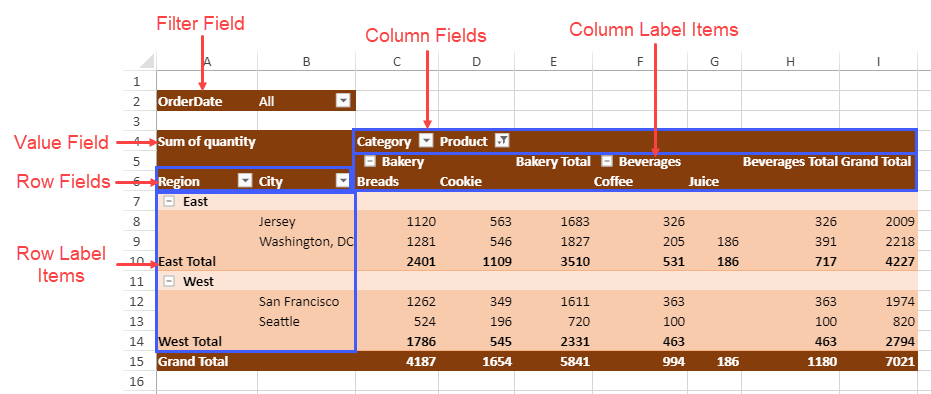
Task: Select the 2218 value cell
Action: click(x=900, y=242)
